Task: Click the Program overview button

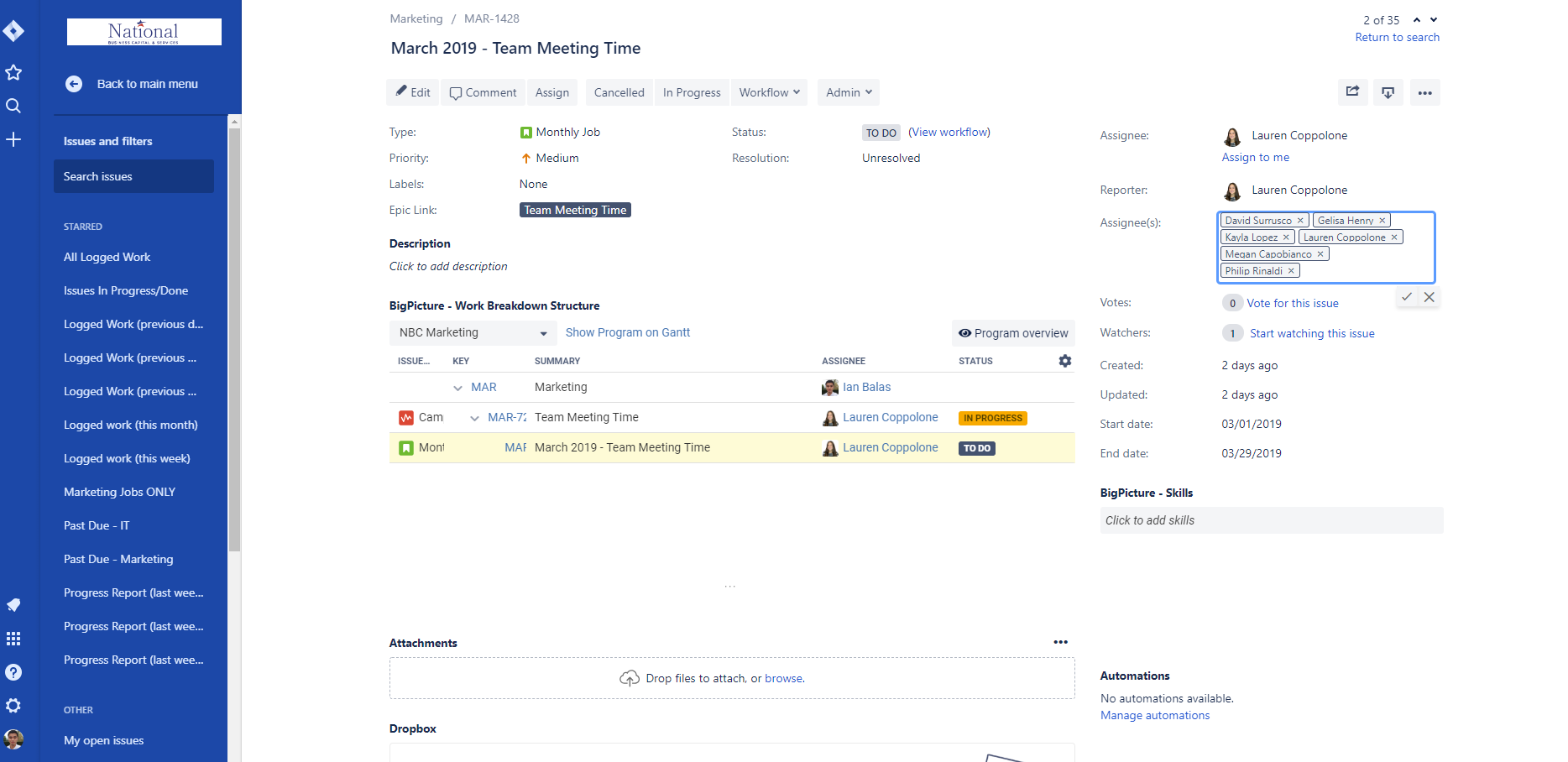Action: click(1013, 333)
